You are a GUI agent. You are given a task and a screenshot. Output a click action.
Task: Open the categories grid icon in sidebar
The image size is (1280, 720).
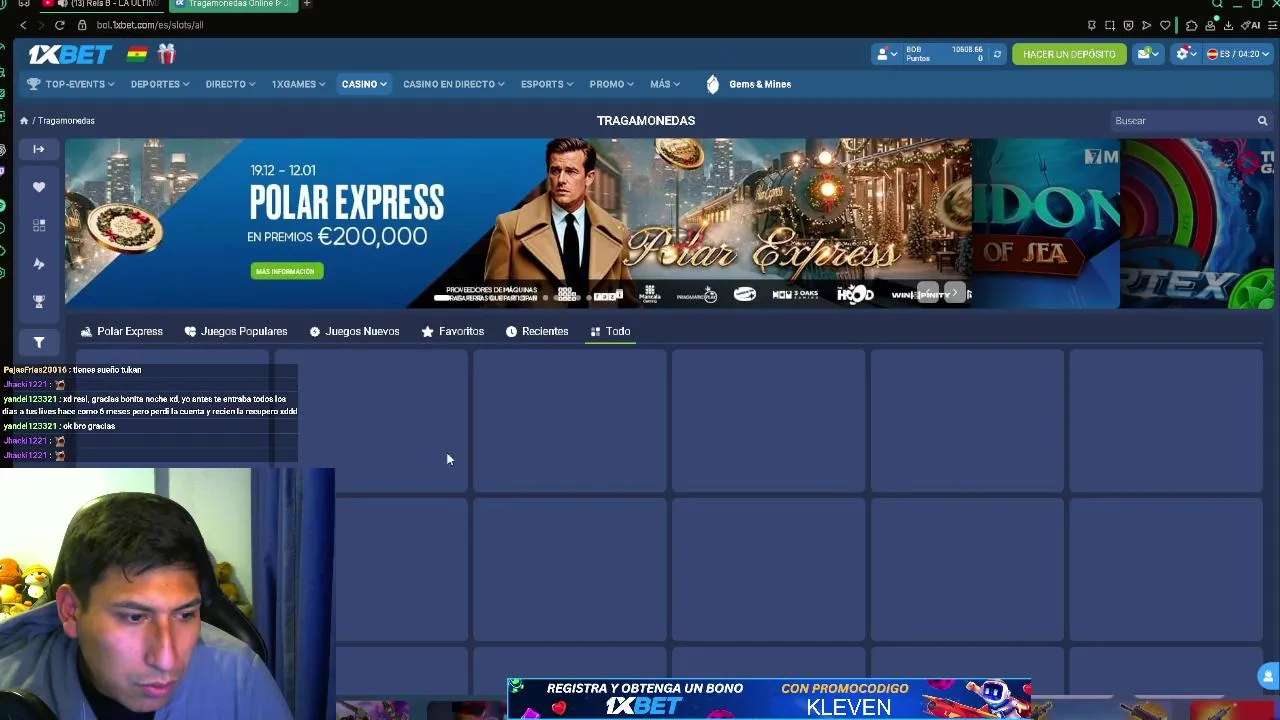pos(39,225)
